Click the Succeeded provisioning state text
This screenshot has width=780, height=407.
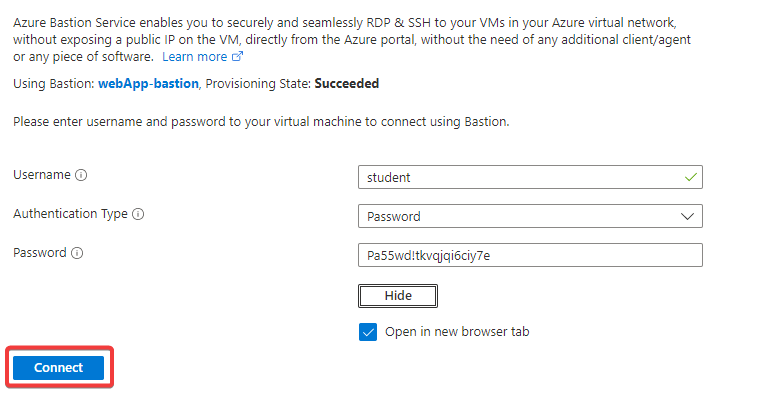pos(346,84)
